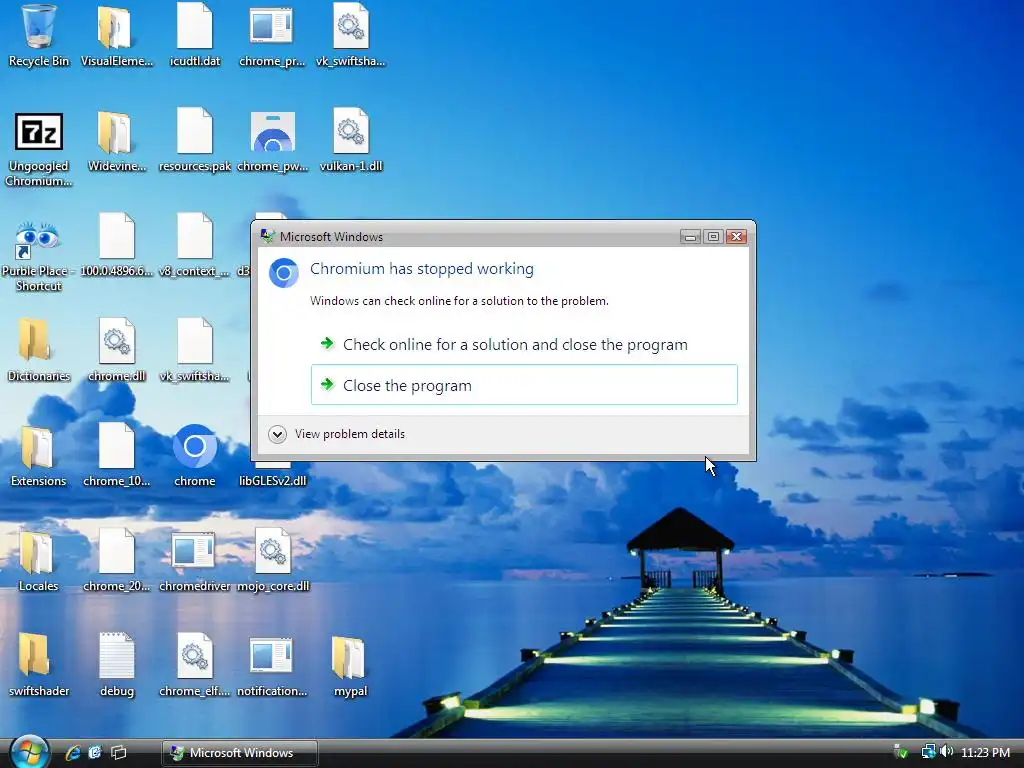Select the chrome_pw... icon

coord(272,141)
